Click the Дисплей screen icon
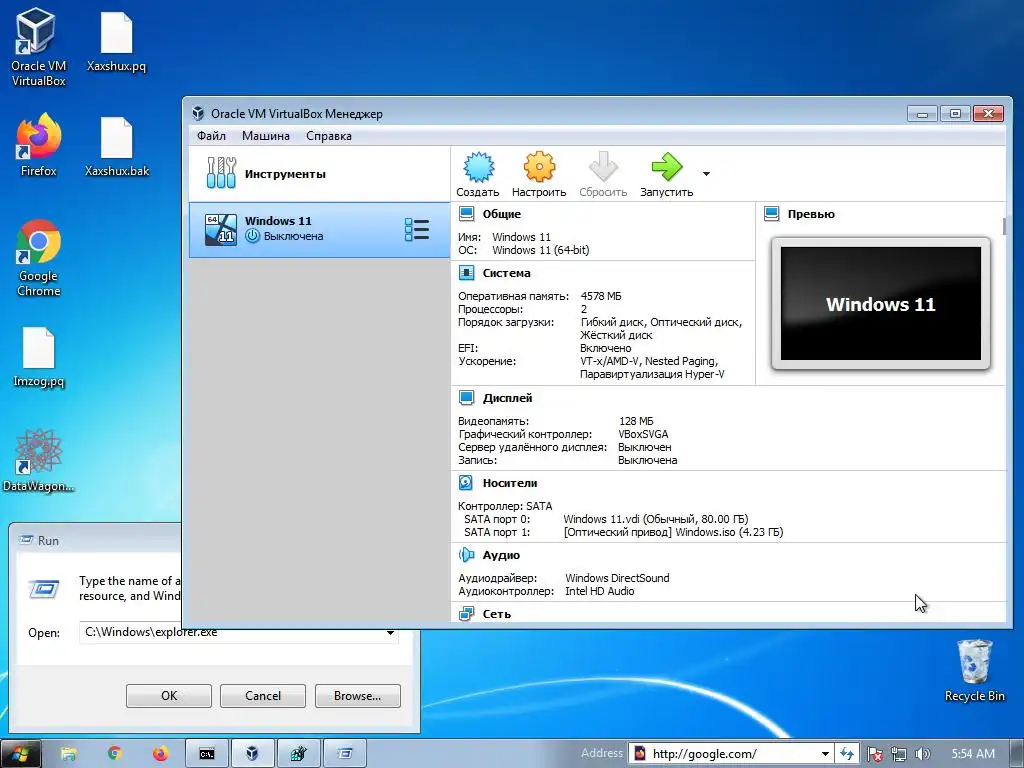This screenshot has height=768, width=1024. tap(466, 398)
